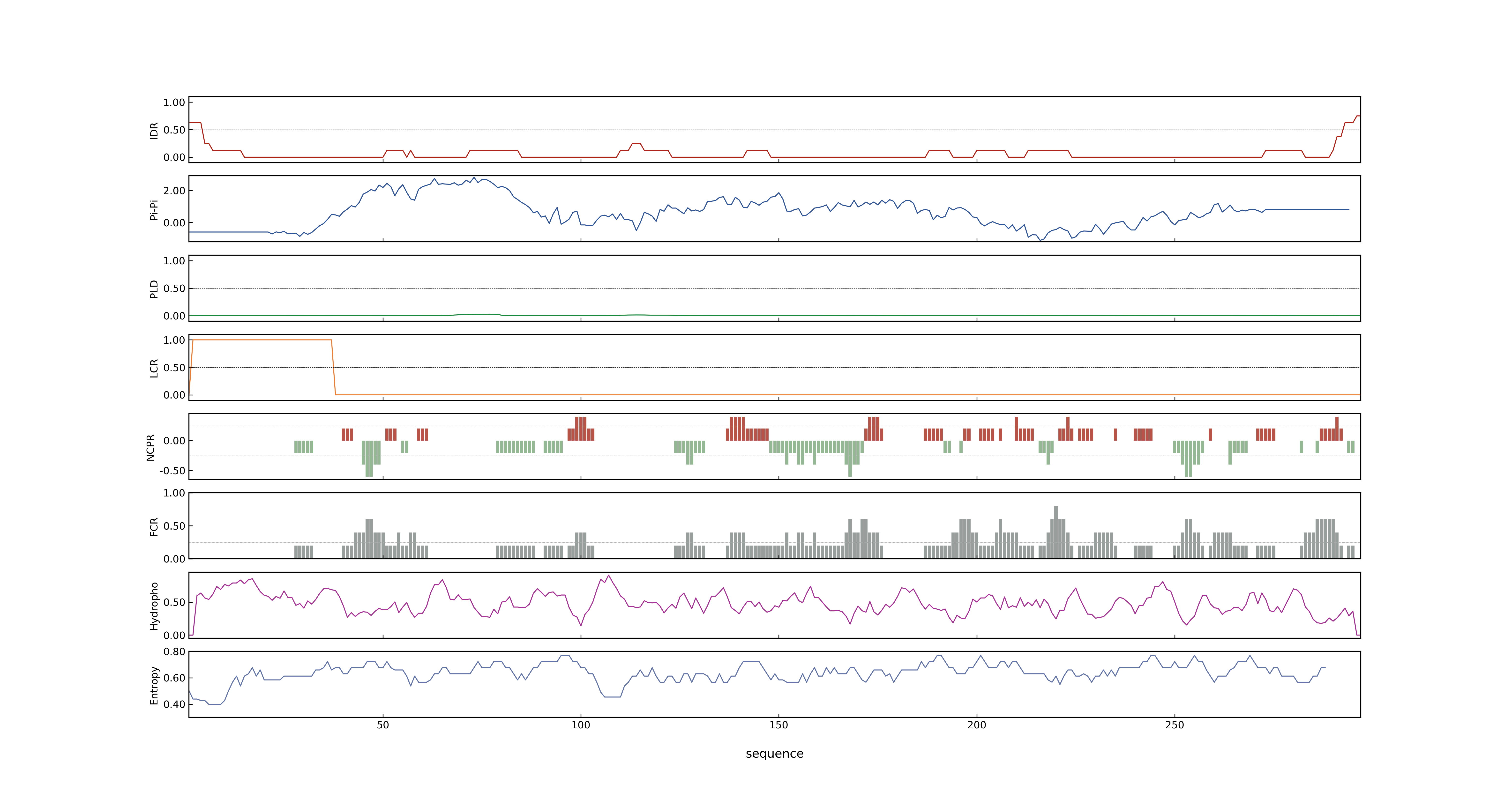Click the deepest green NCPR bar near residue 46
The width and height of the screenshot is (1512, 806).
(369, 458)
